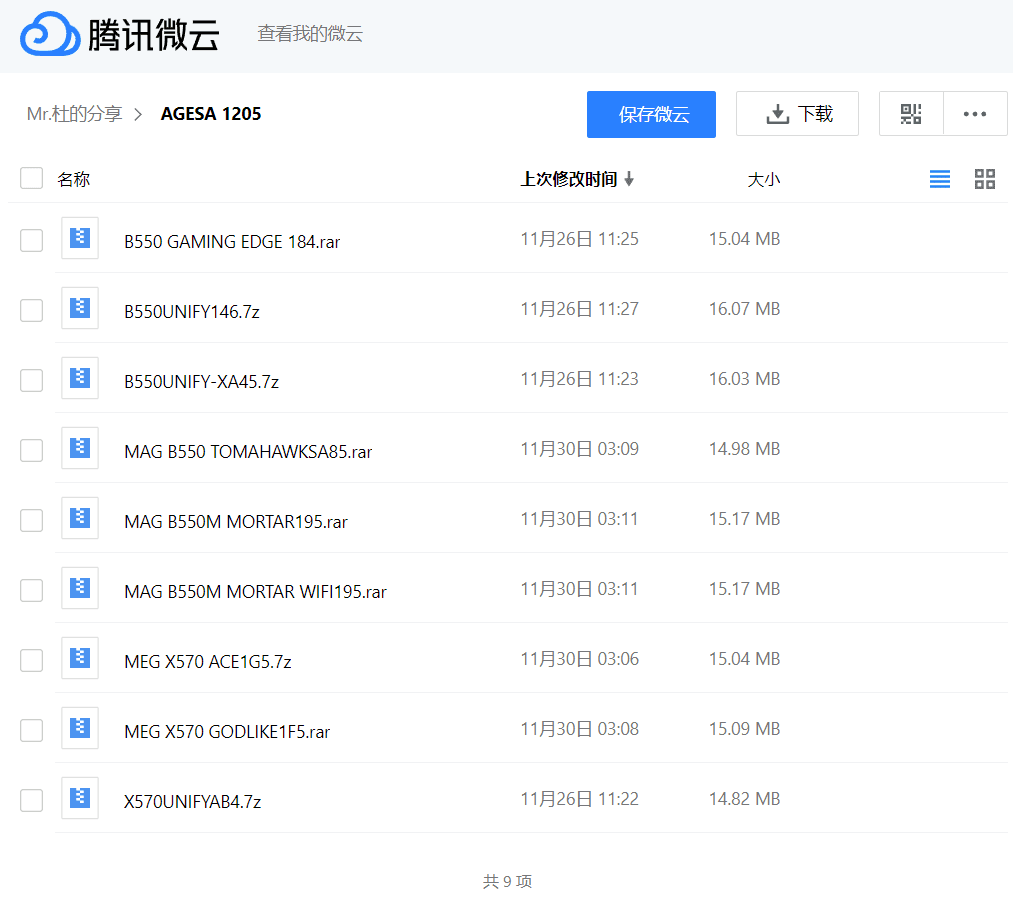This screenshot has height=899, width=1013.
Task: Open the QR code share icon
Action: [x=911, y=114]
